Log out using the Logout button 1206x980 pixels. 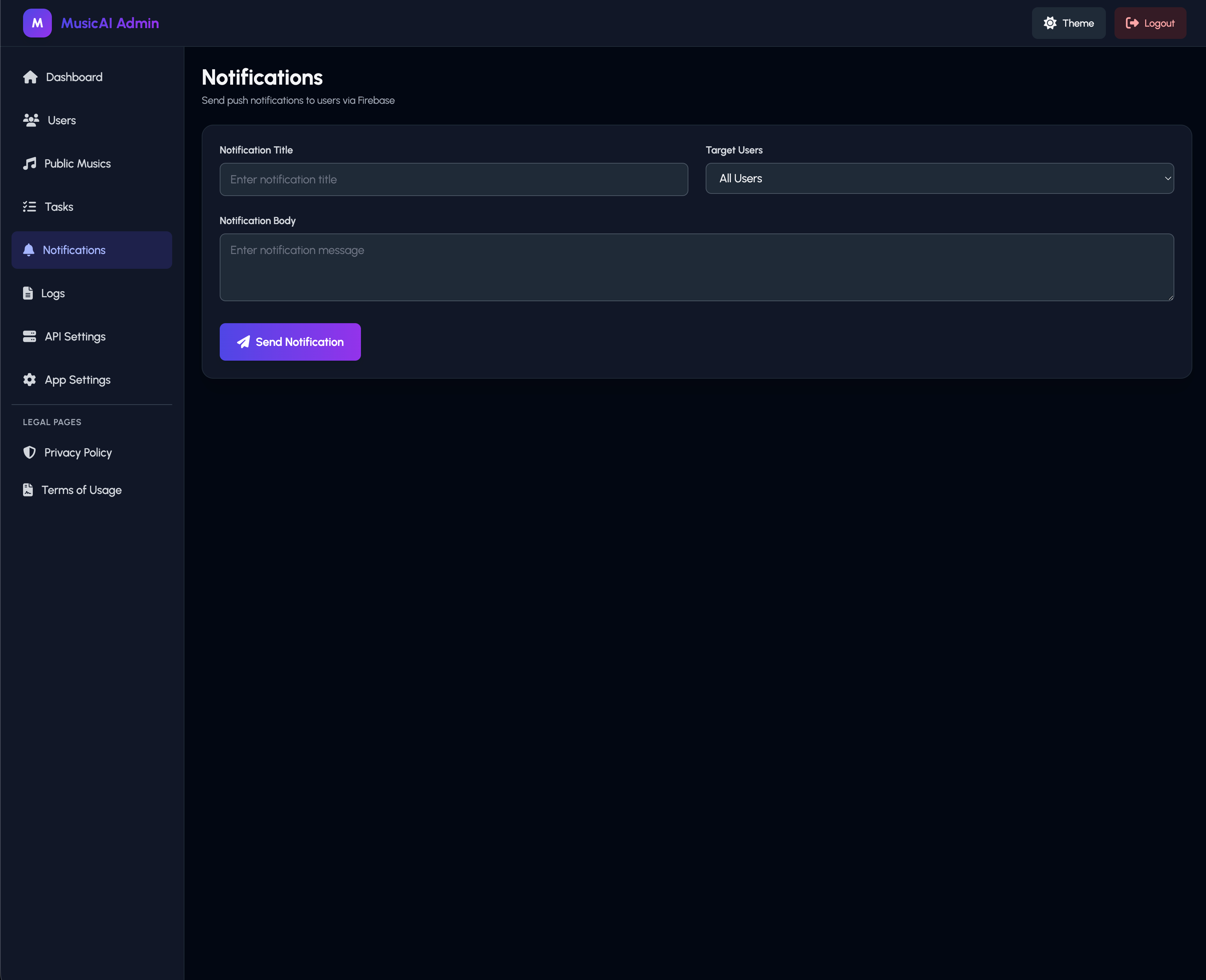coord(1150,23)
